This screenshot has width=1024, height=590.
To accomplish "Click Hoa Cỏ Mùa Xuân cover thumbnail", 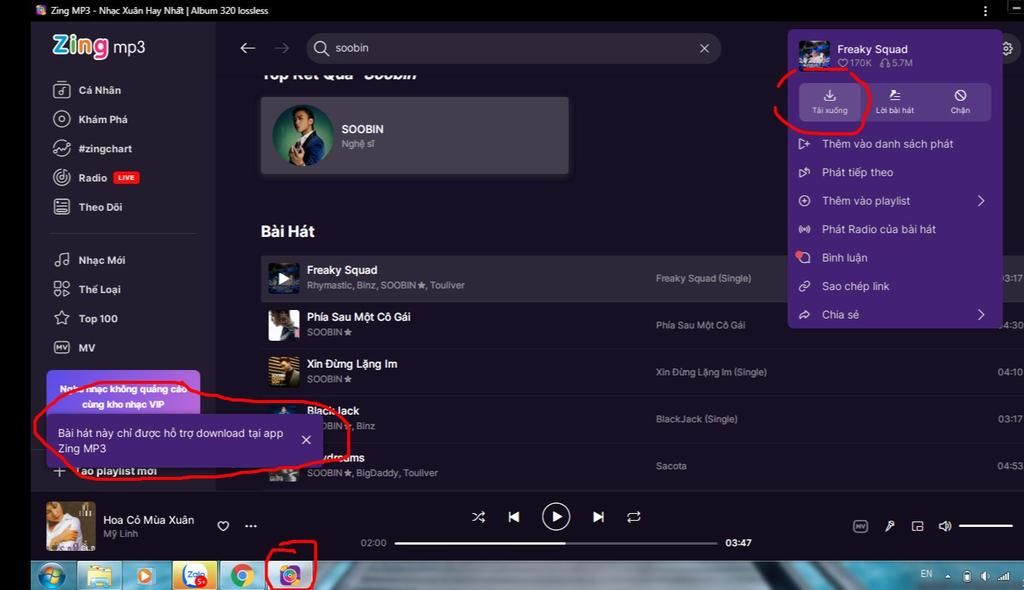I will coord(71,525).
